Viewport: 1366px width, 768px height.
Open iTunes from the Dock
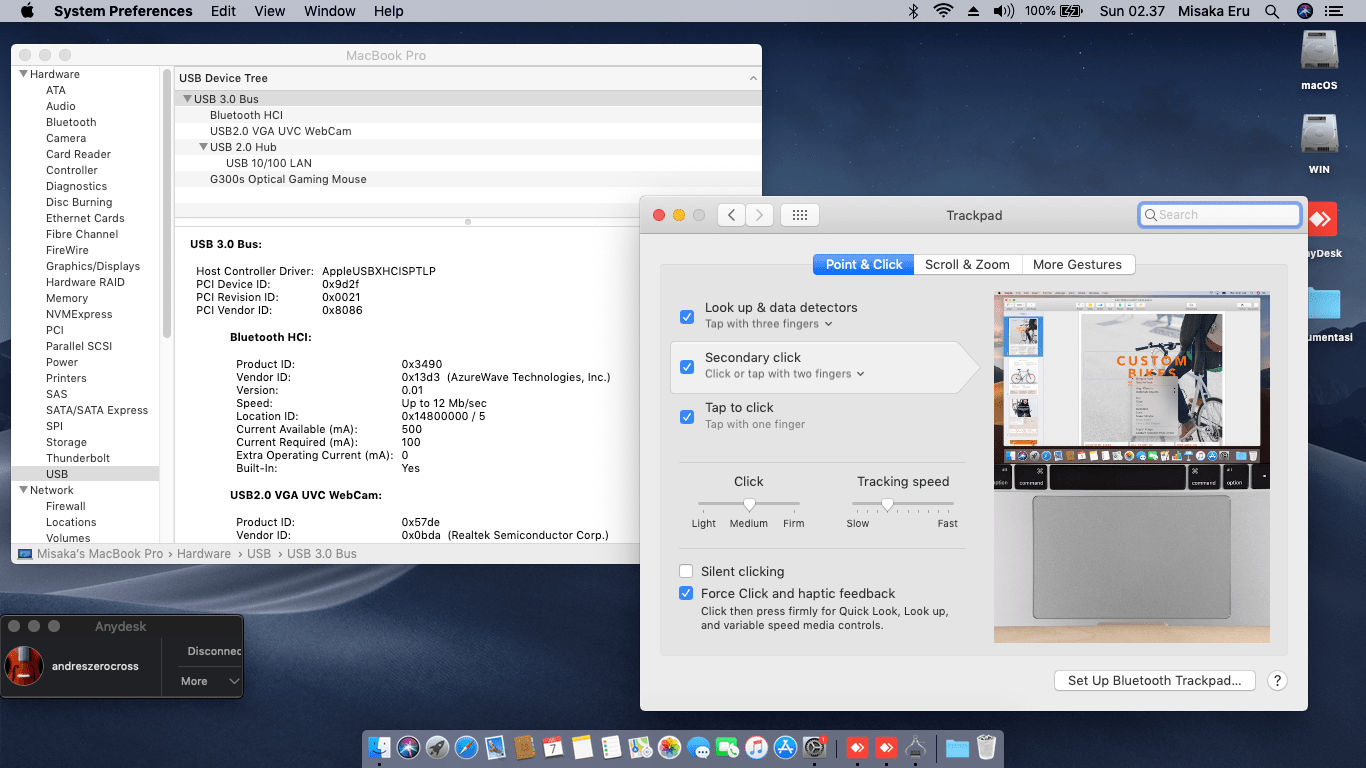[x=757, y=747]
